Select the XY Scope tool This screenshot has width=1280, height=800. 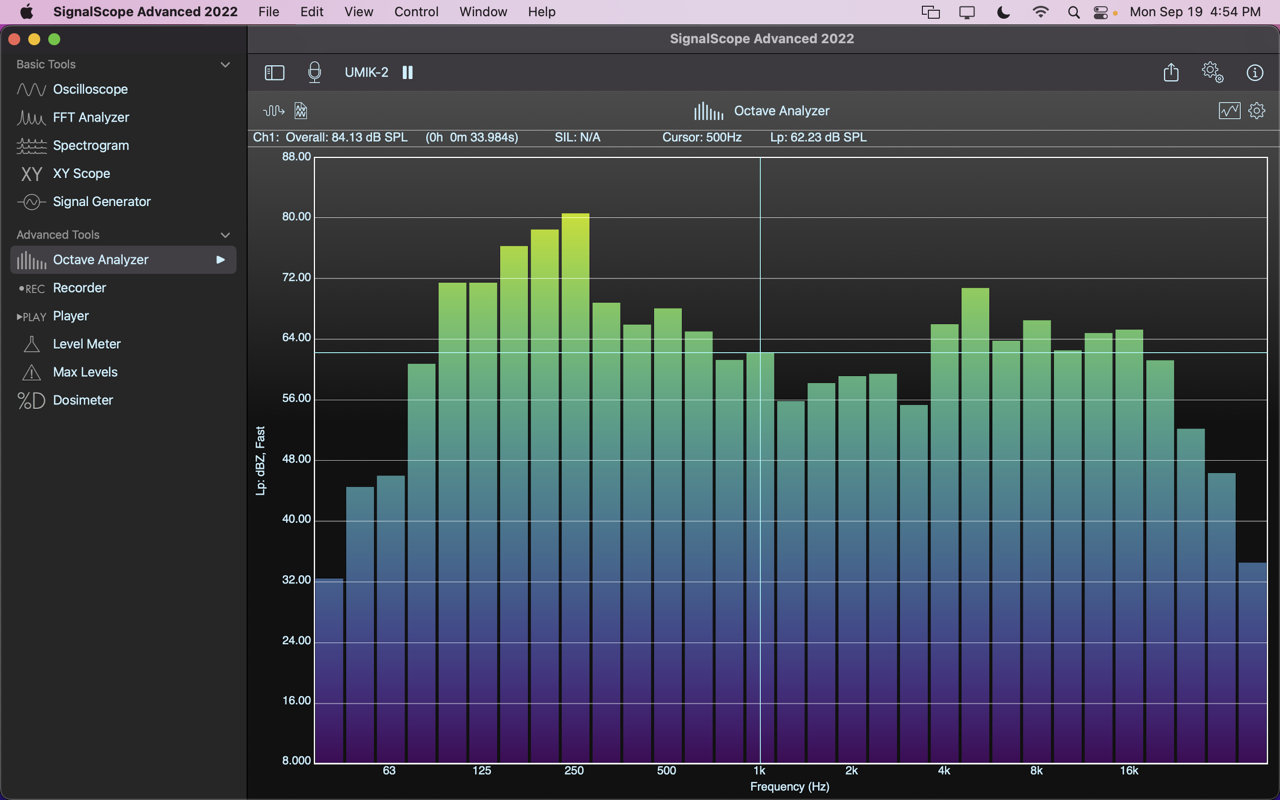coord(123,173)
